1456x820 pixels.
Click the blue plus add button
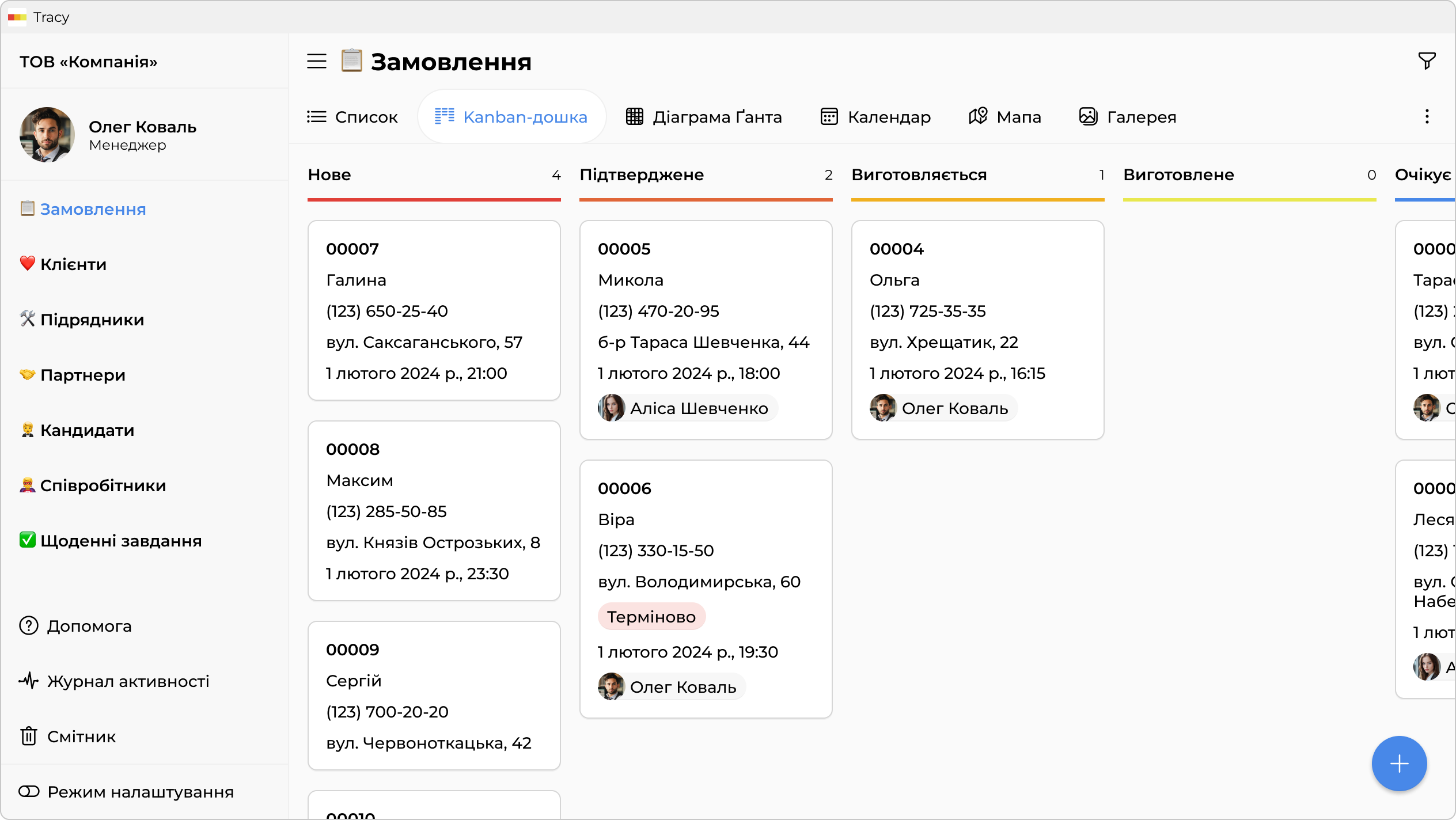coord(1399,764)
